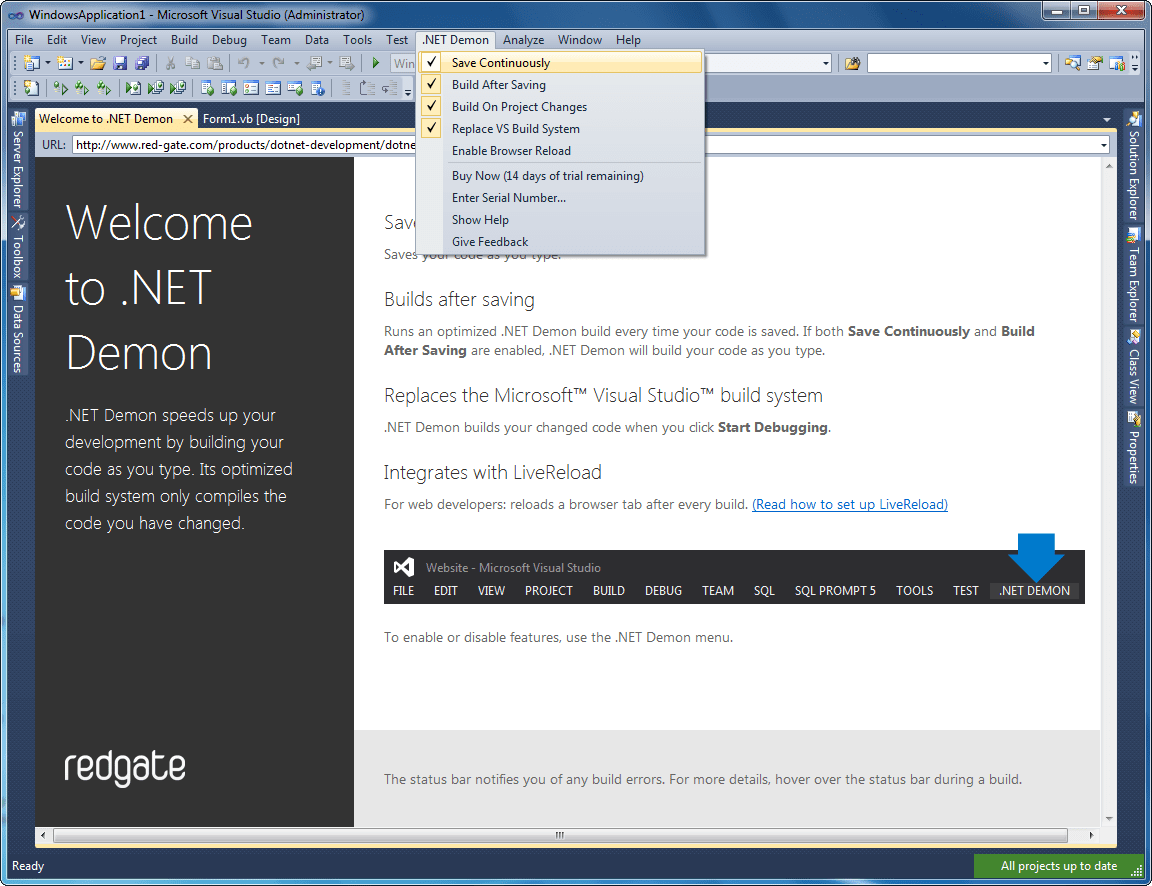Click the first icon on the second toolbar row
The width and height of the screenshot is (1152, 886).
[x=32, y=88]
